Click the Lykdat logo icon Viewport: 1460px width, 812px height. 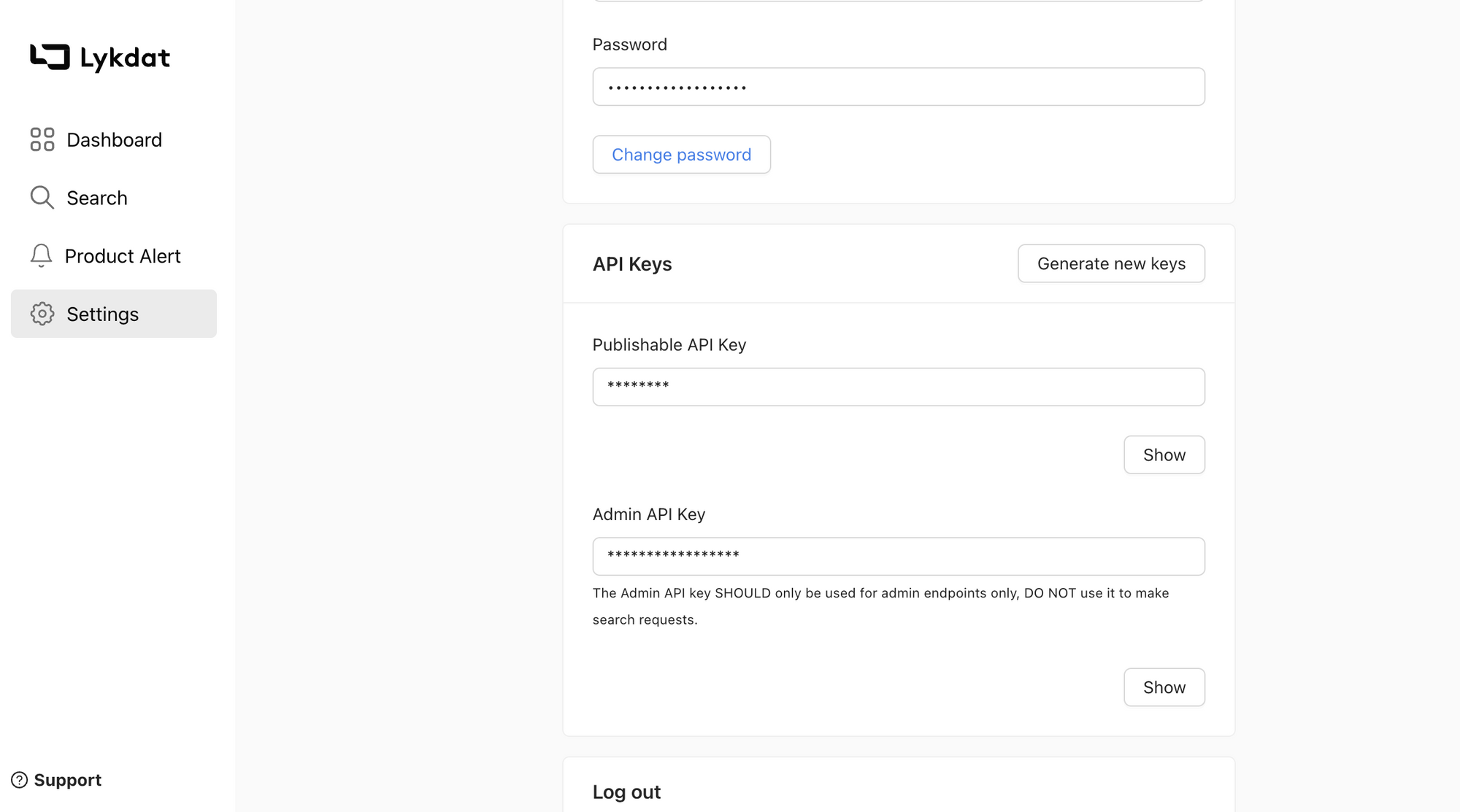(50, 57)
